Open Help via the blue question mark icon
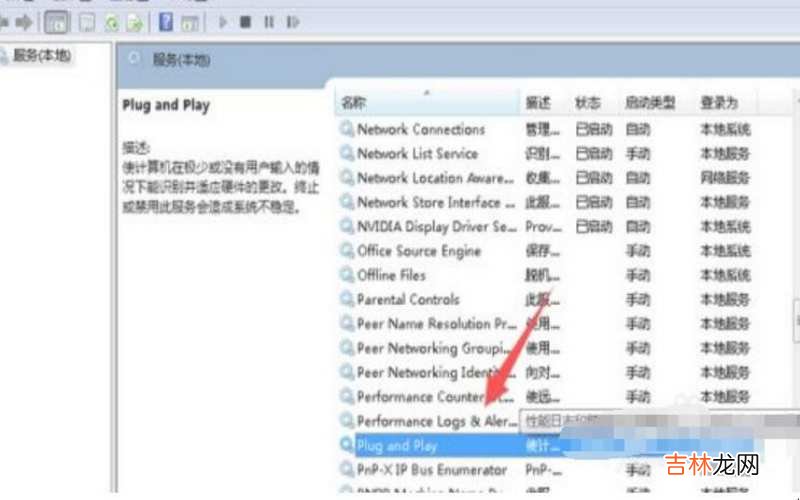The height and width of the screenshot is (500, 800). tap(166, 21)
